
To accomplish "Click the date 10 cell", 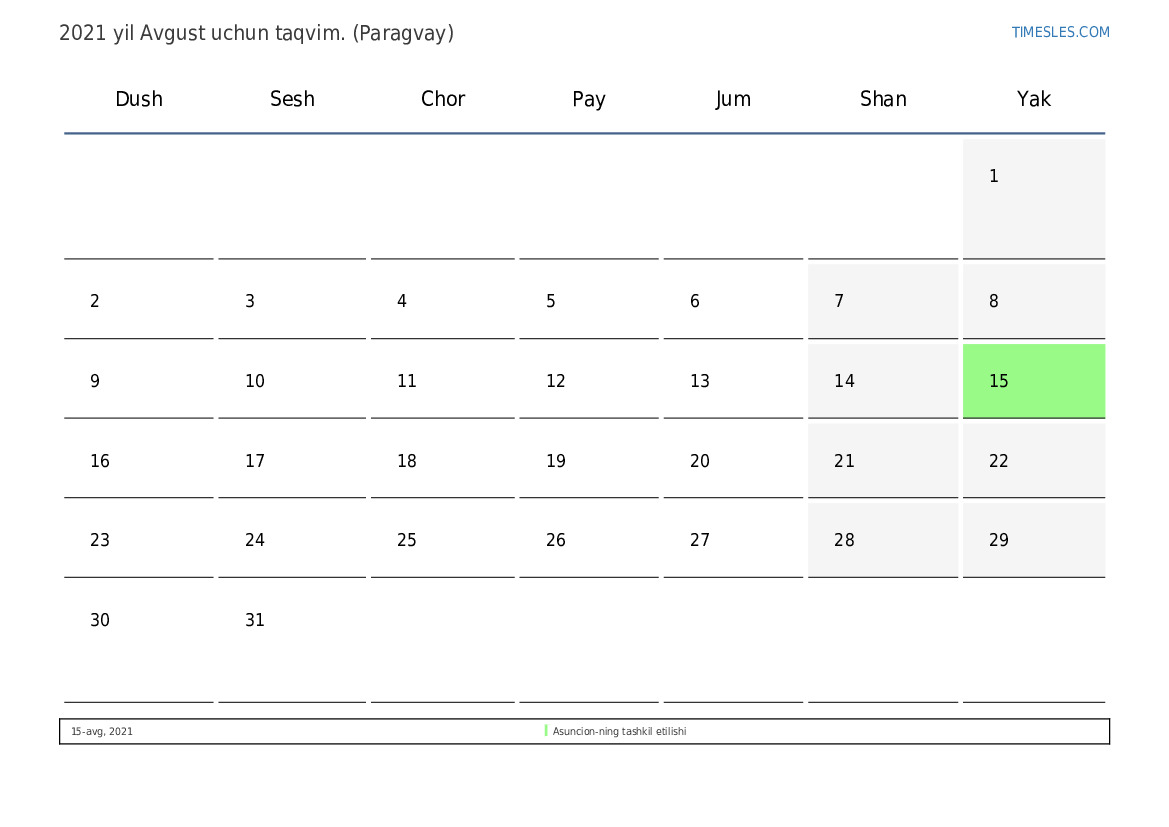I will pos(291,381).
